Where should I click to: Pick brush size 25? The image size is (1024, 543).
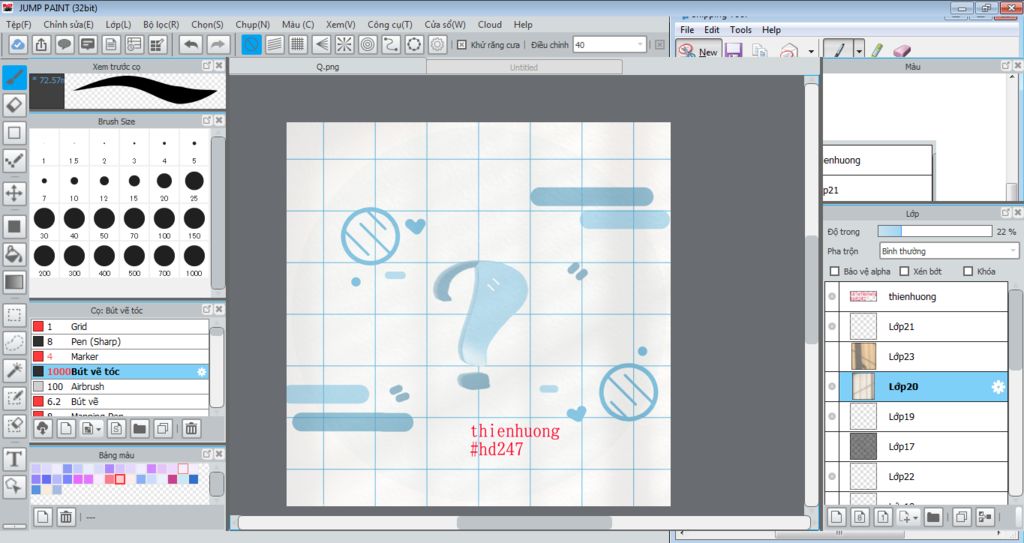tap(194, 184)
